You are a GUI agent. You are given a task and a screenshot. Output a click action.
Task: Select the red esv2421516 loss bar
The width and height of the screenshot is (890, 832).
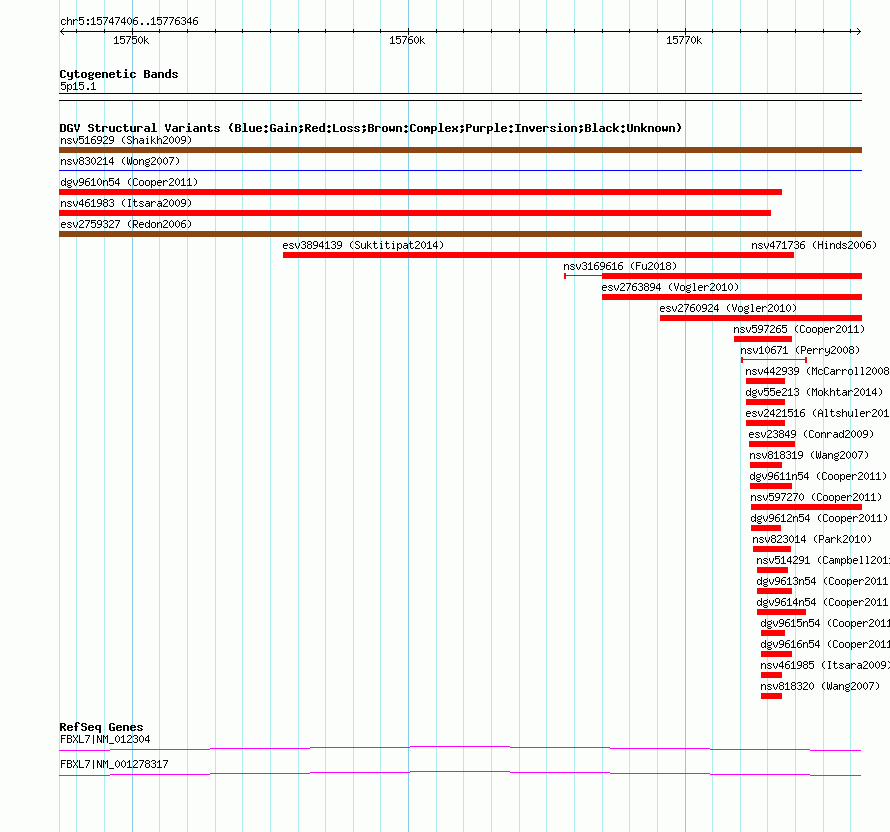click(765, 423)
